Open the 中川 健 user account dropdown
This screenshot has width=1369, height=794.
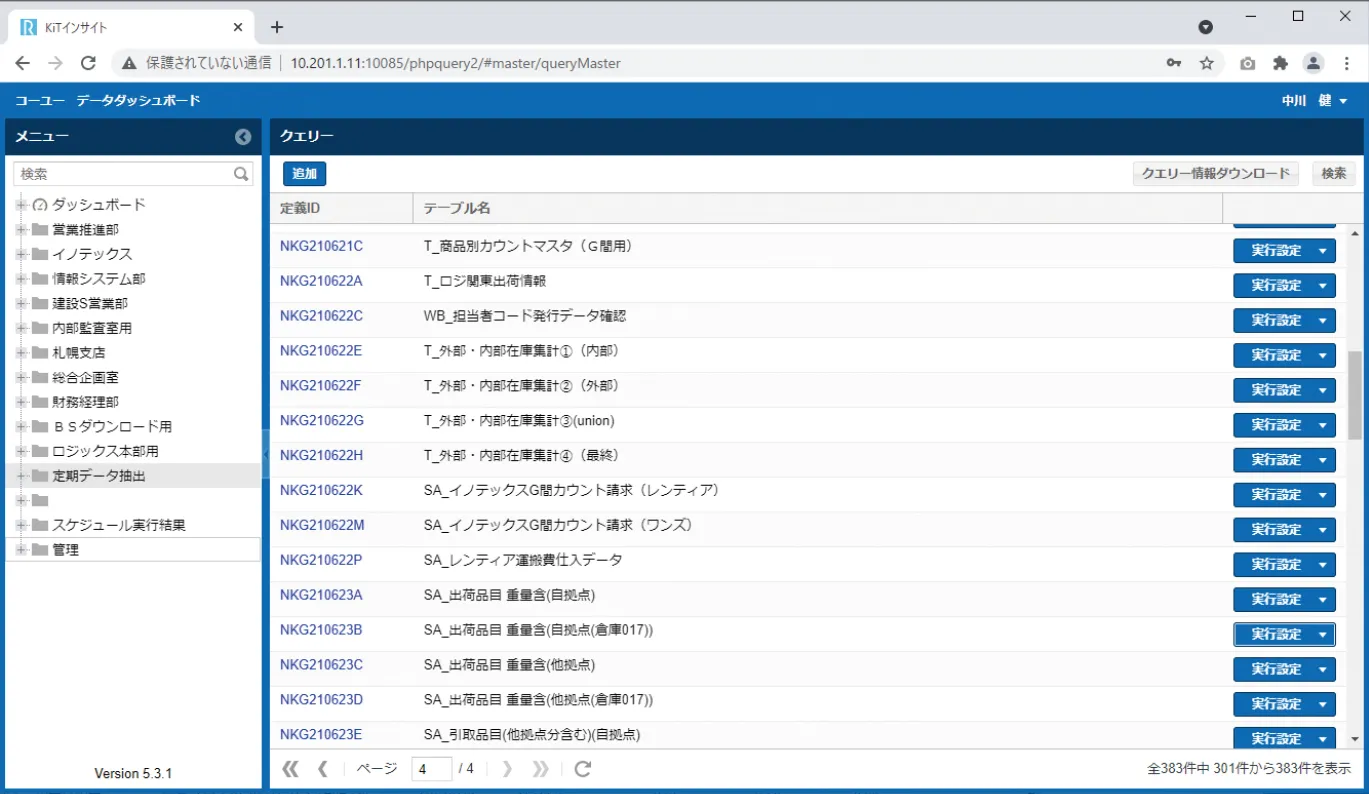tap(1313, 100)
